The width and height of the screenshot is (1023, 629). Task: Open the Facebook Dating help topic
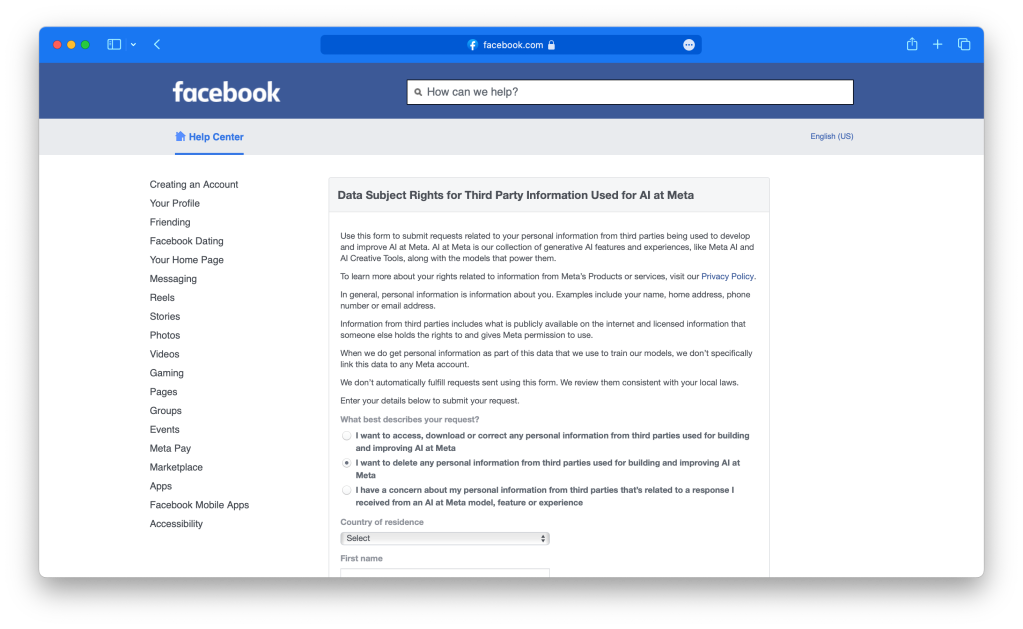186,241
